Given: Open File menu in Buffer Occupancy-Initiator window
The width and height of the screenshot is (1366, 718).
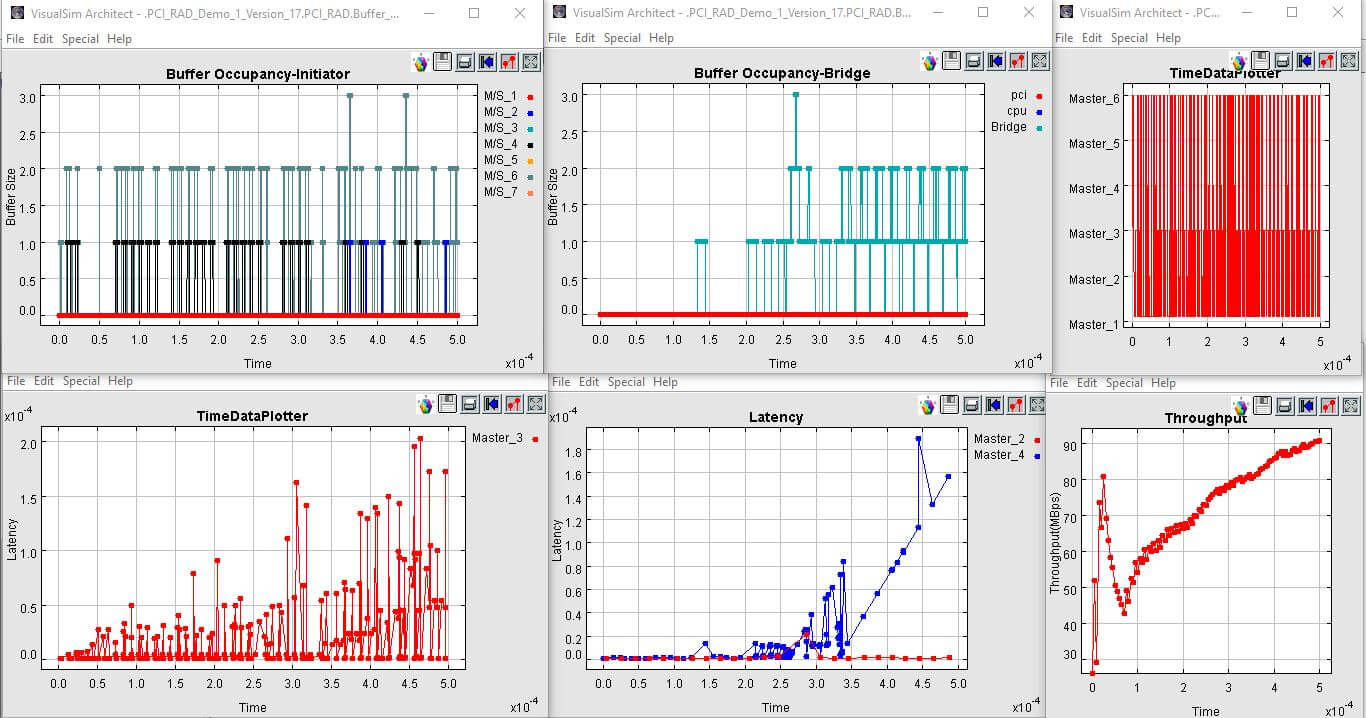Looking at the screenshot, I should click(x=15, y=38).
